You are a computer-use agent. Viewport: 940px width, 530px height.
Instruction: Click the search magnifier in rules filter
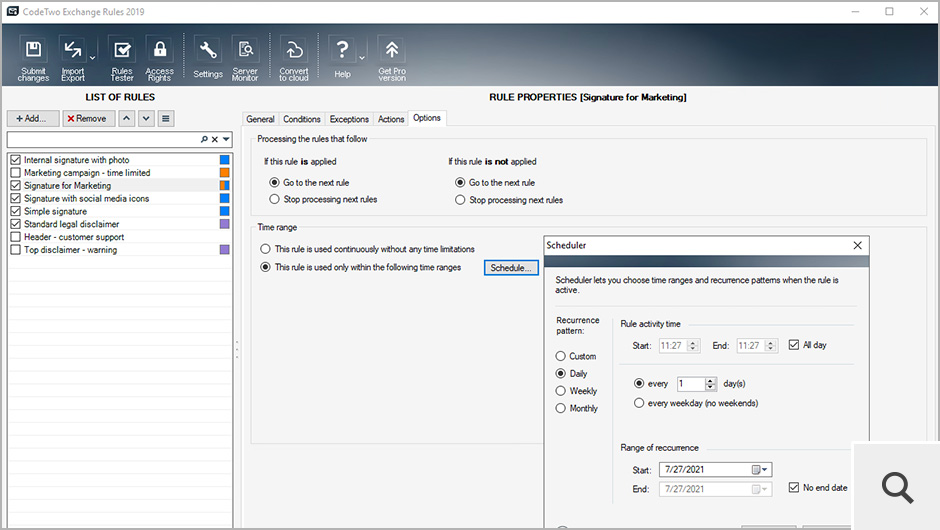point(204,139)
